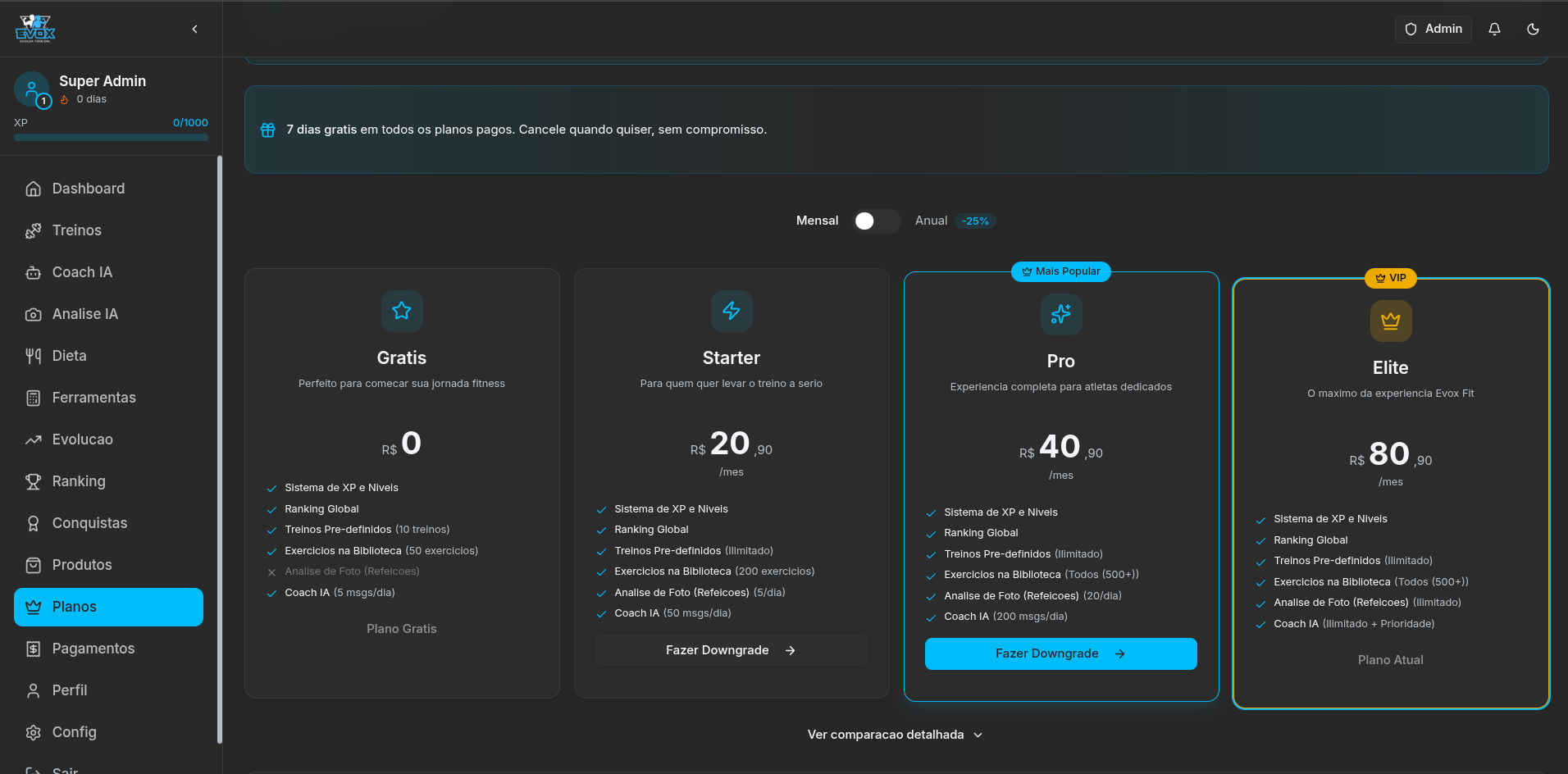Toggle dark mode moon icon
Viewport: 1568px width, 774px height.
point(1533,29)
